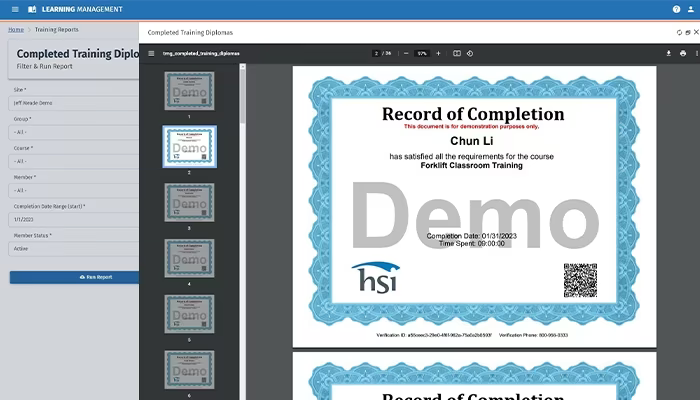This screenshot has width=700, height=400.
Task: Toggle the PDF sidebar thumbnails menu
Action: (x=151, y=54)
